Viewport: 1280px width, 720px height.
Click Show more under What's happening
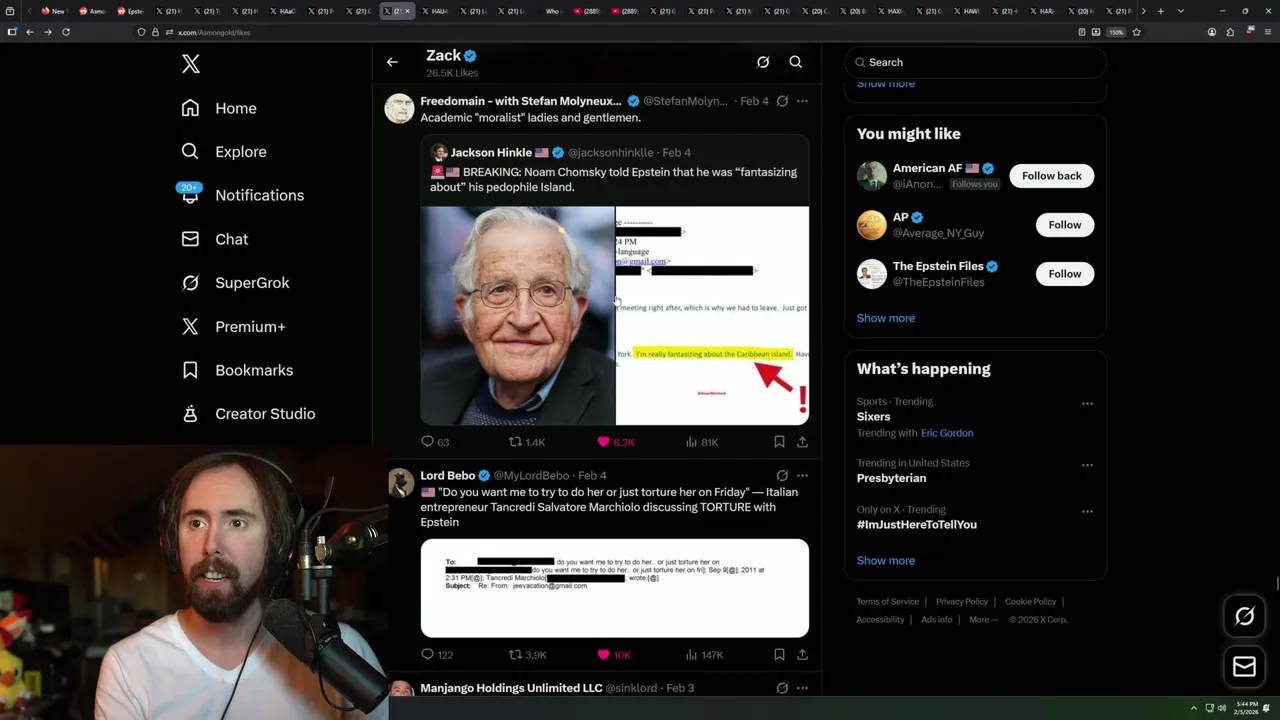(x=885, y=561)
